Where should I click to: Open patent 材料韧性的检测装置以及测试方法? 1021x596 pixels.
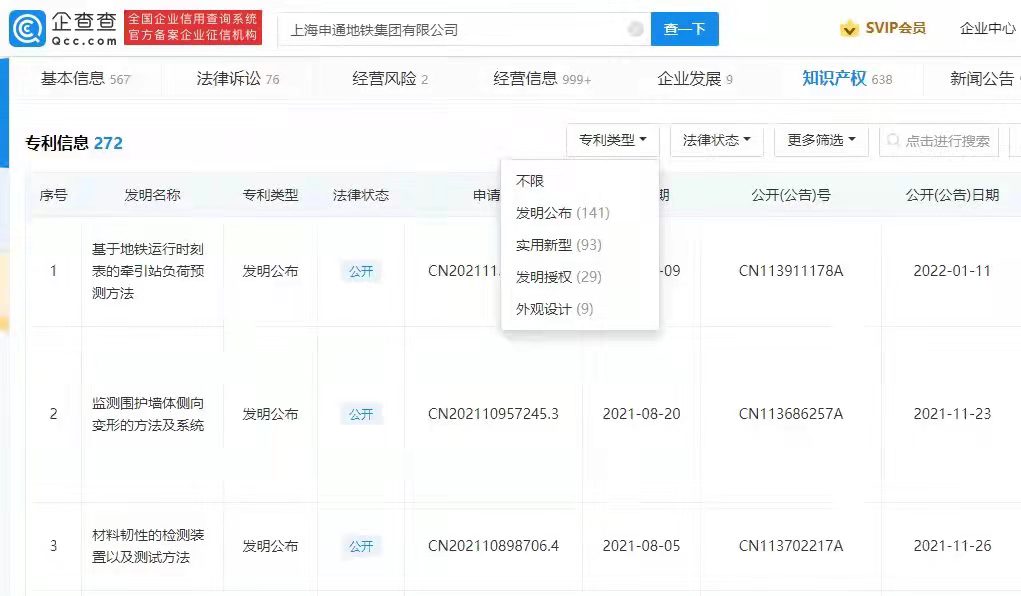coord(148,546)
